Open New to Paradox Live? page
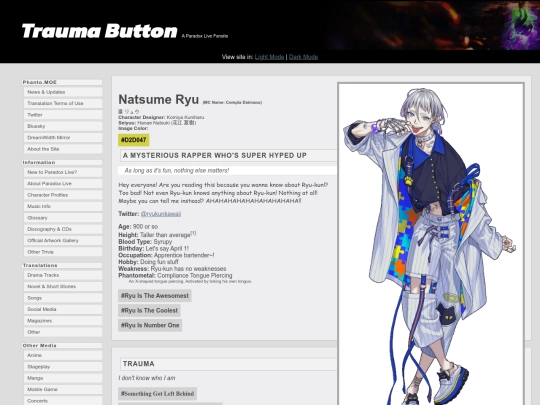The width and height of the screenshot is (540, 405). [63, 172]
